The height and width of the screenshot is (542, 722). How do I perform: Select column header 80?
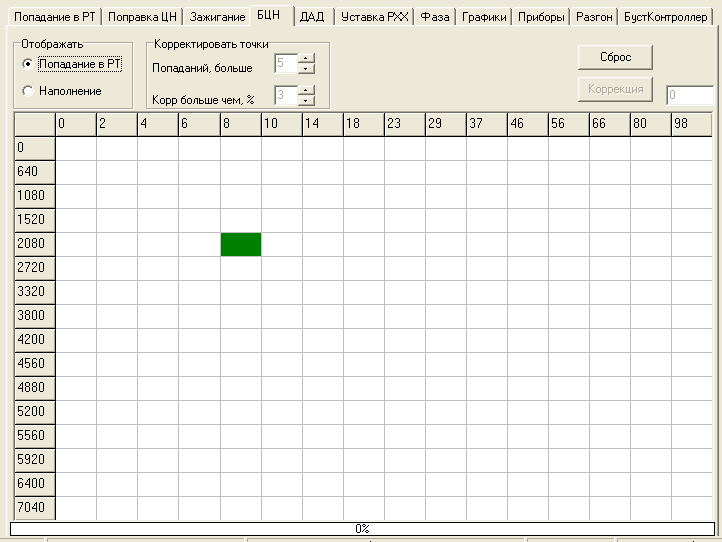point(651,124)
